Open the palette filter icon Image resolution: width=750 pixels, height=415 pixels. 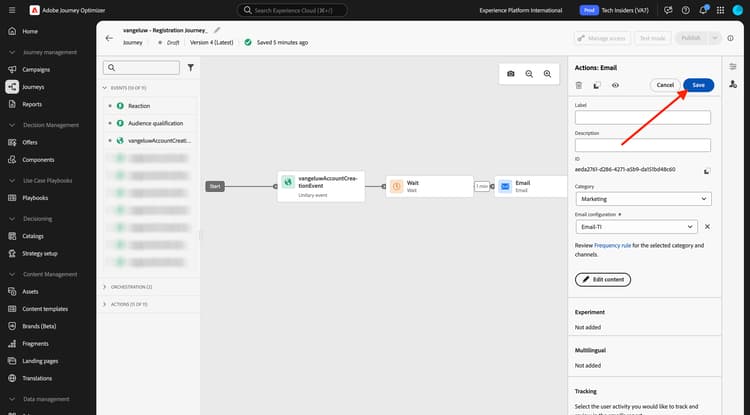[190, 67]
